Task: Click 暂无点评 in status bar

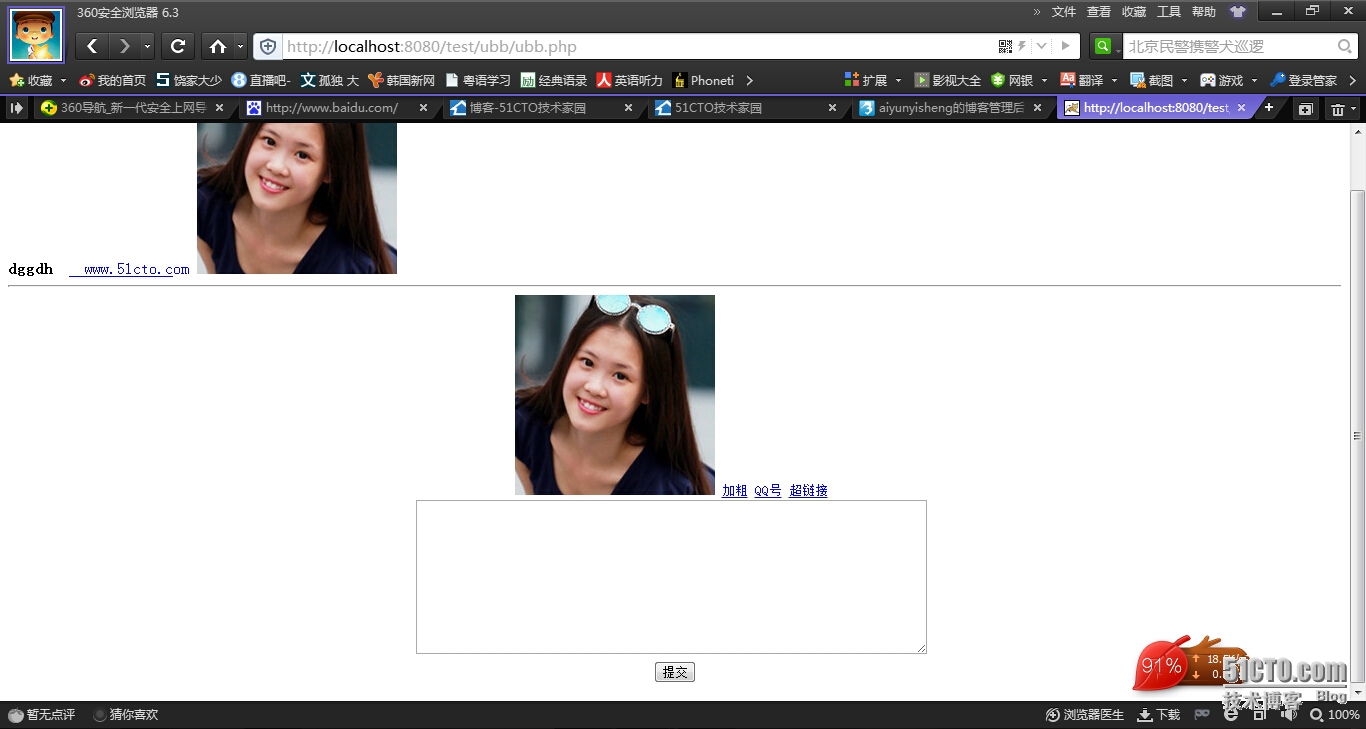Action: point(41,715)
